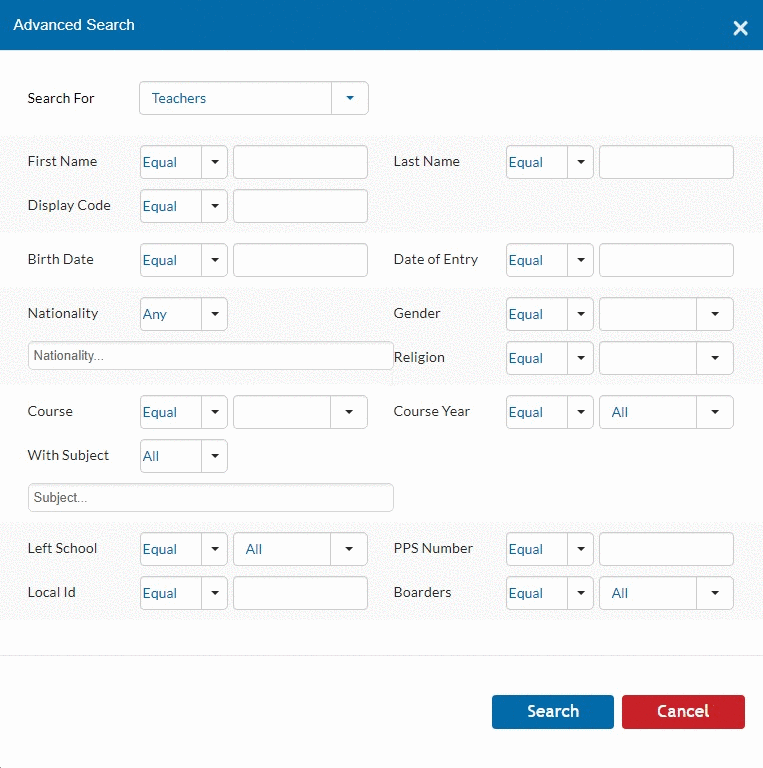Open the Nationality Any dropdown
The height and width of the screenshot is (768, 763).
[x=184, y=314]
